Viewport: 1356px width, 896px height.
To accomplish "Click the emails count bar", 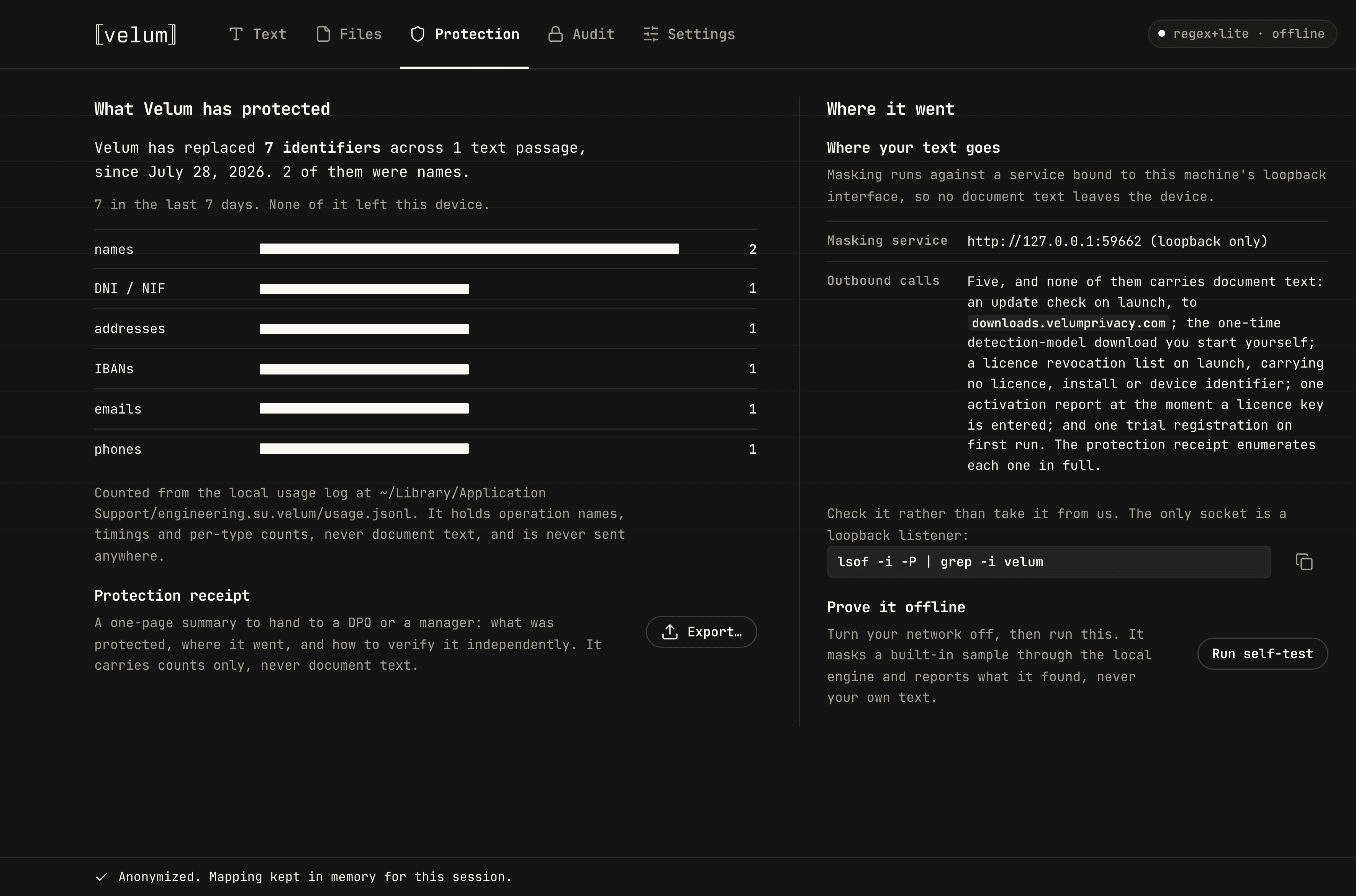I will 364,409.
